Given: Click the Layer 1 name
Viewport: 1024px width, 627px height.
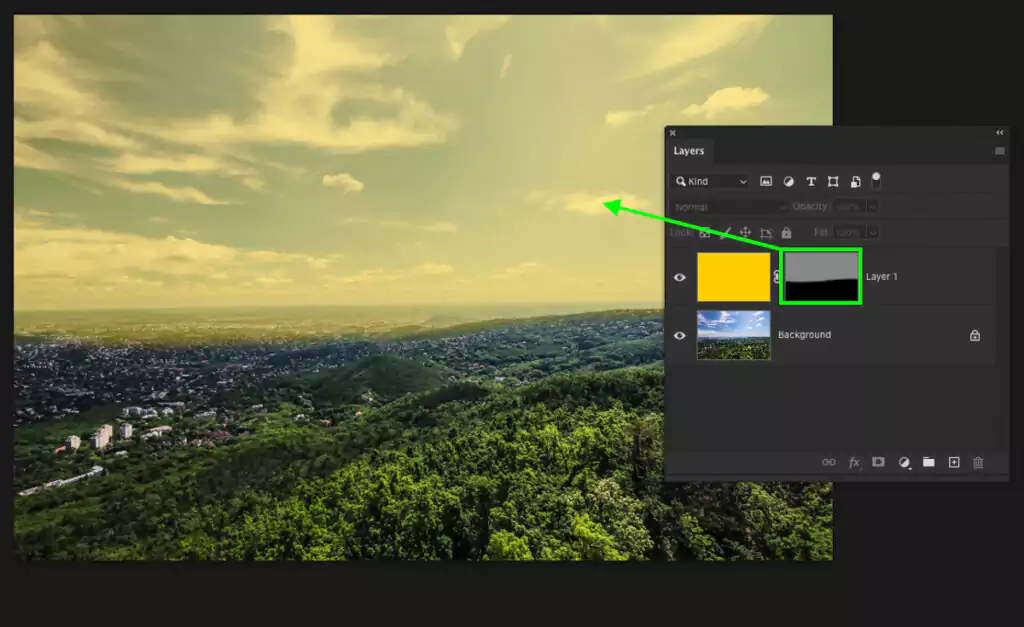Looking at the screenshot, I should click(x=881, y=277).
